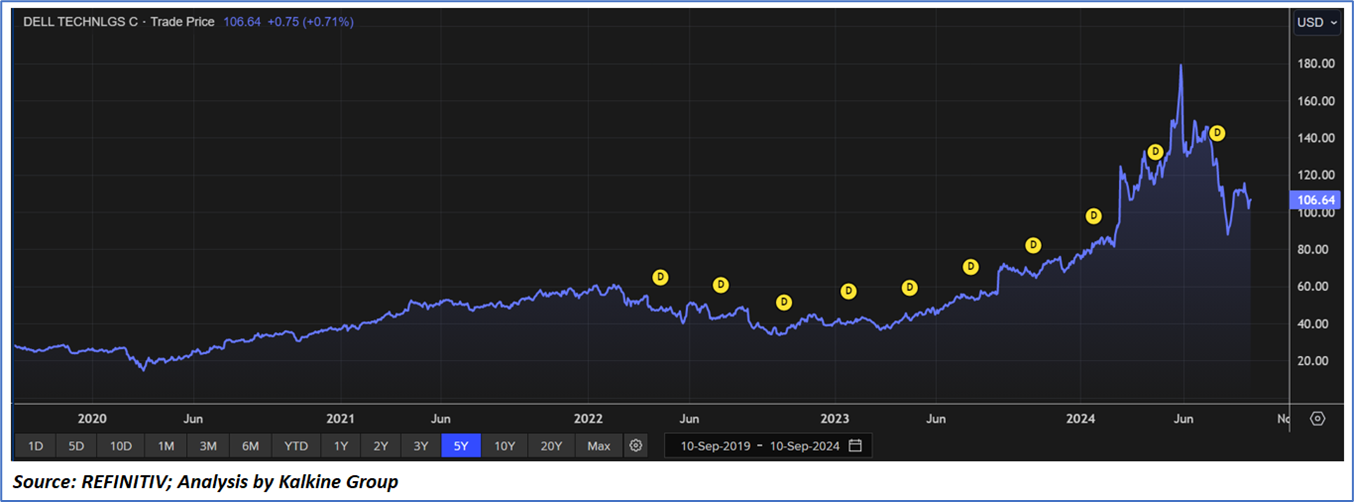
Task: Choose the 3Y range button
Action: [421, 445]
